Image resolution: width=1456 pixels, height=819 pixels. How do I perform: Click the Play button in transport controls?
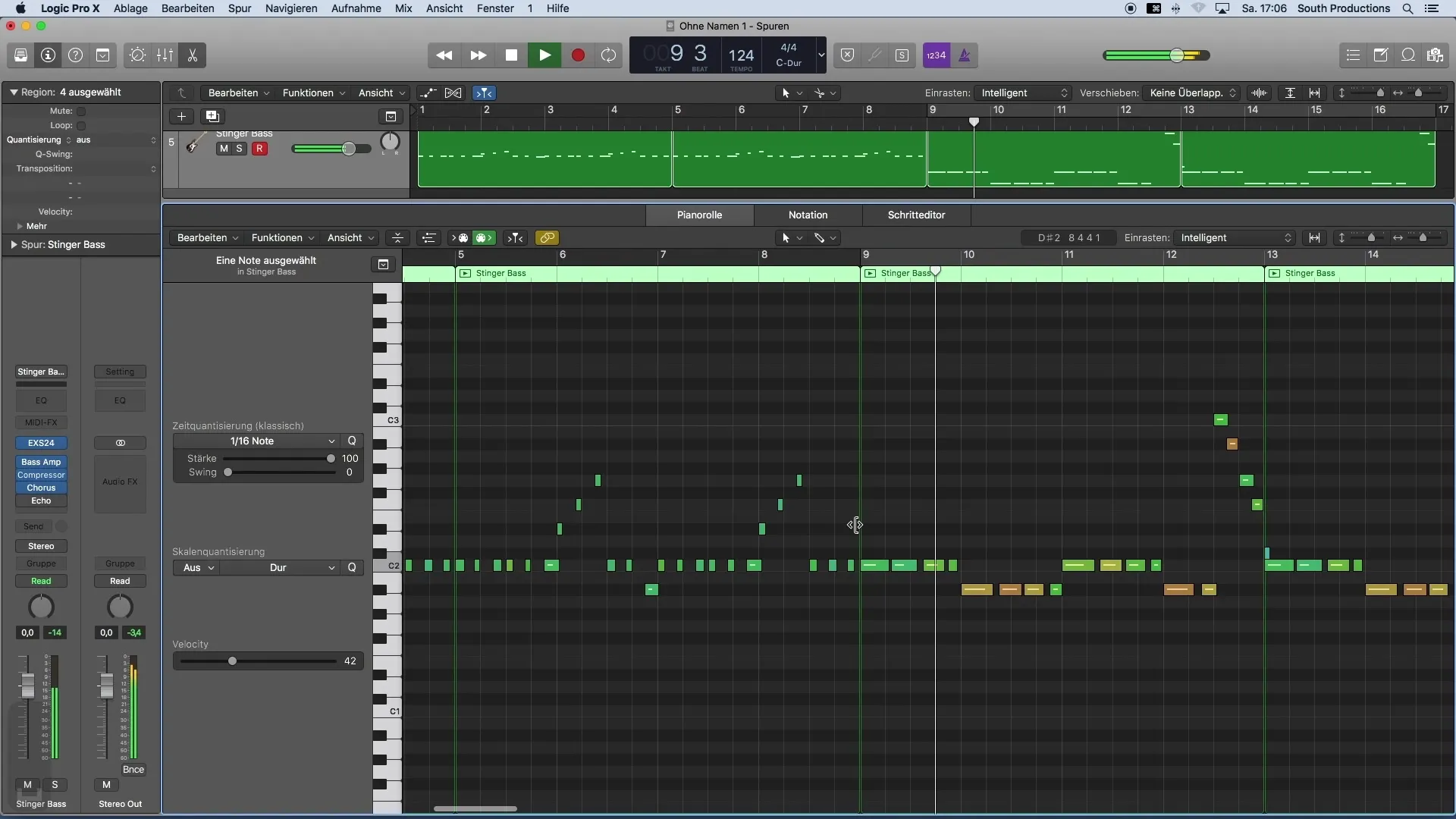pos(544,54)
